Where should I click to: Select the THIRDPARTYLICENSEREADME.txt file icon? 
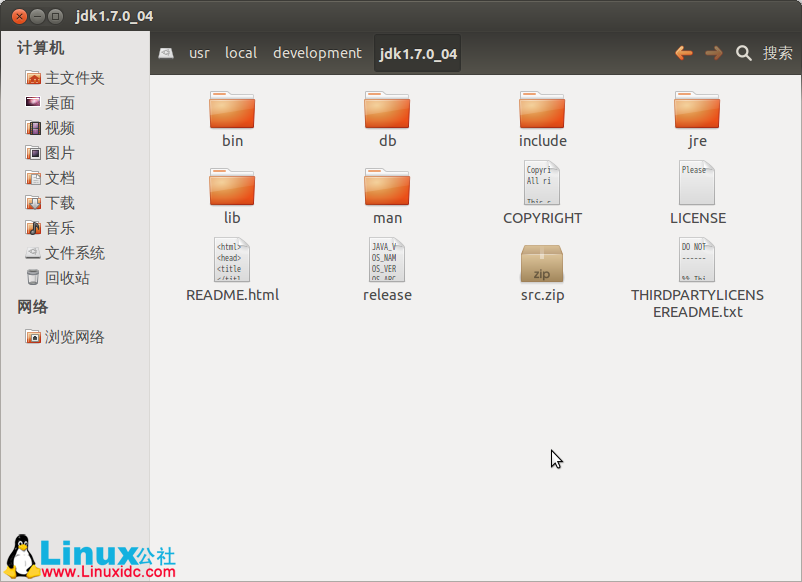(697, 259)
